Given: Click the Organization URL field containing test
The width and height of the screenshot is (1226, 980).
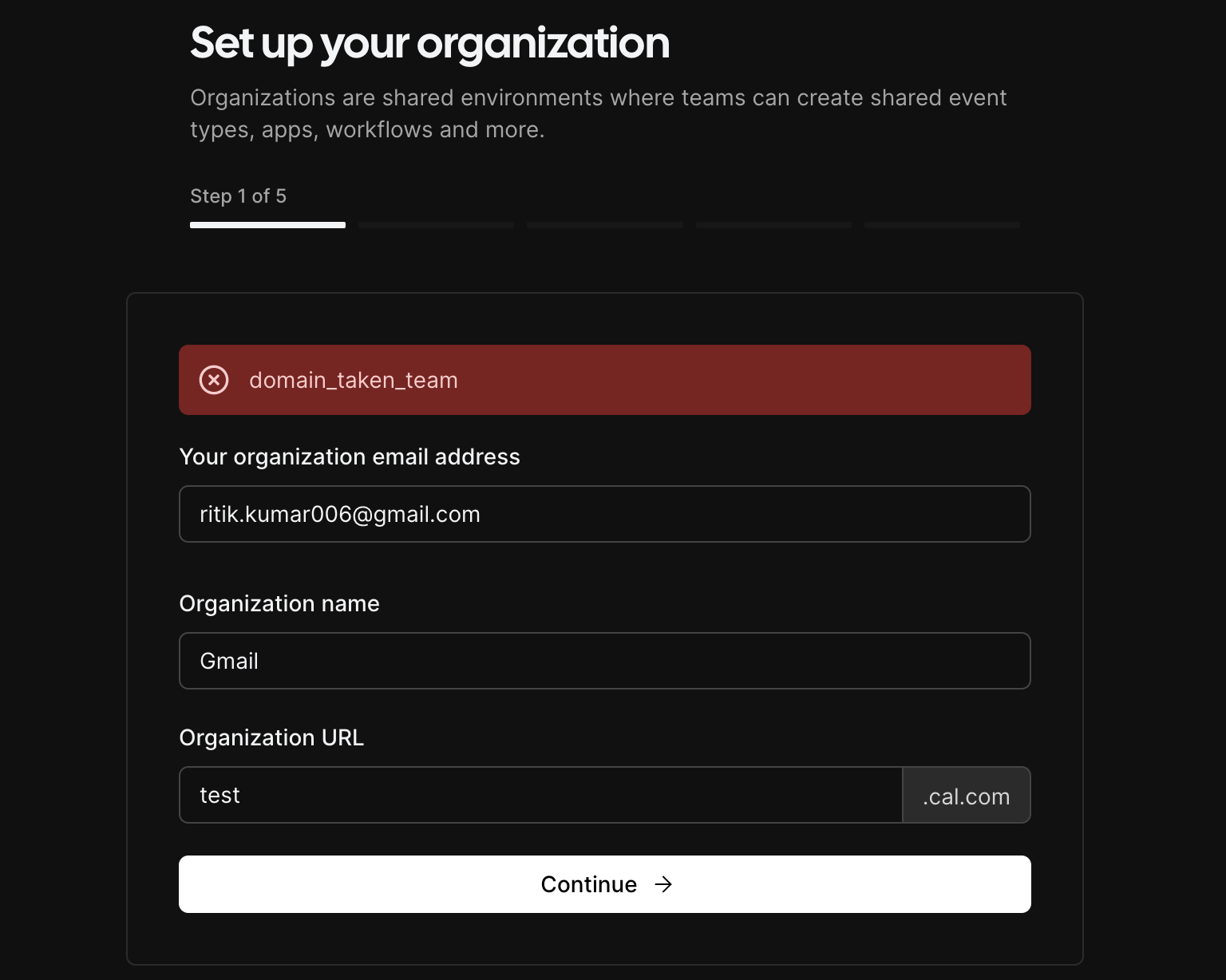Looking at the screenshot, I should pyautogui.click(x=540, y=795).
